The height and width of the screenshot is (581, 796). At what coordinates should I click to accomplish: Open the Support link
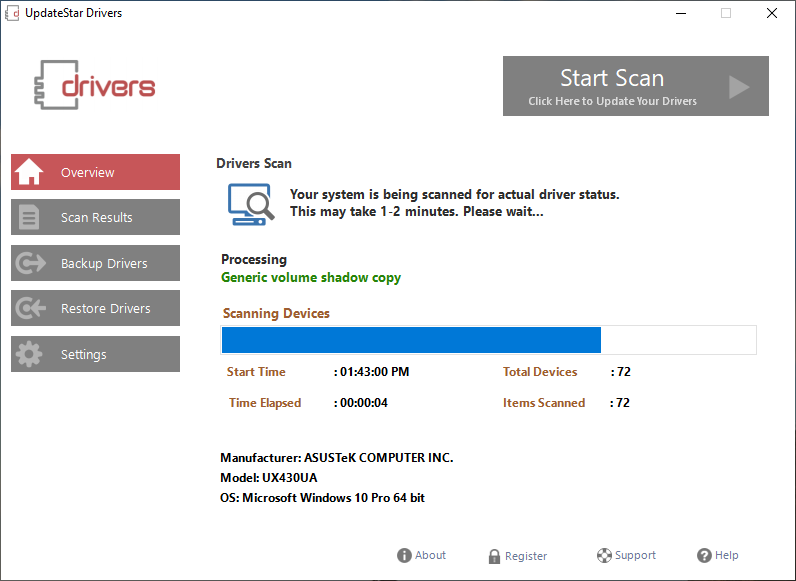635,556
